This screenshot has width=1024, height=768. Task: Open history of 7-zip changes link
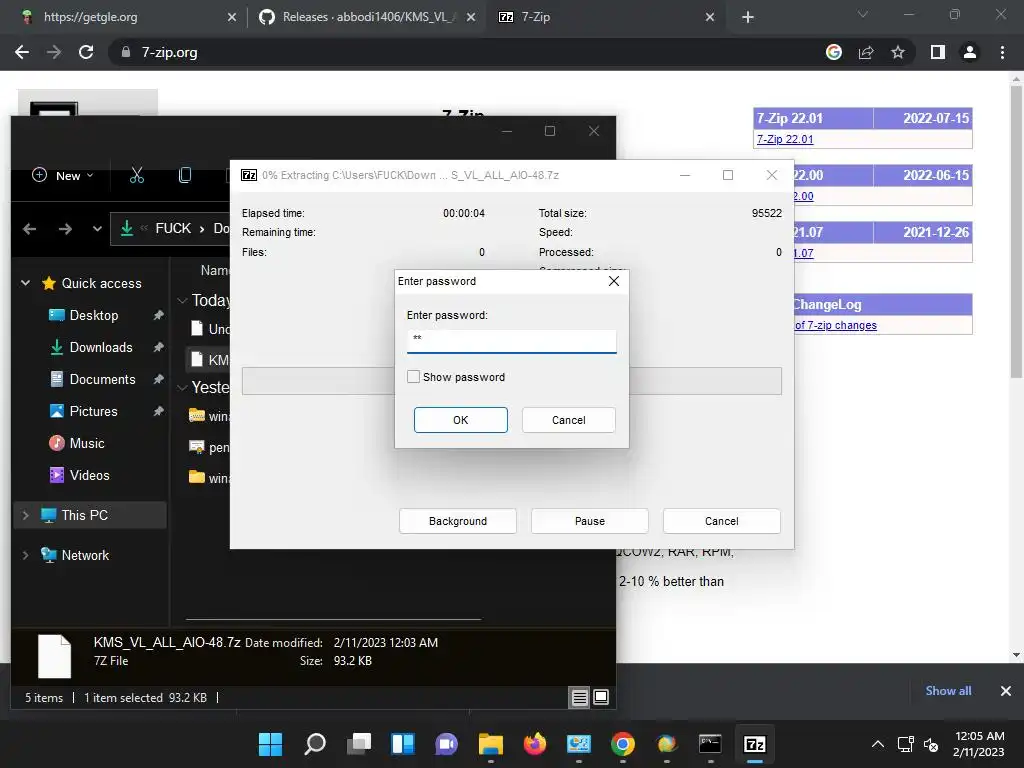835,325
